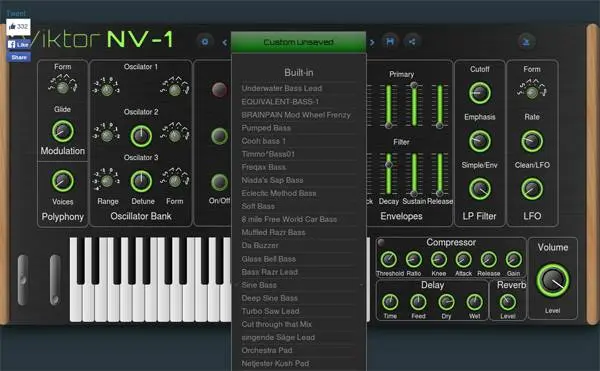This screenshot has height=371, width=600.
Task: Click the Reverb Level knob
Action: pos(508,302)
